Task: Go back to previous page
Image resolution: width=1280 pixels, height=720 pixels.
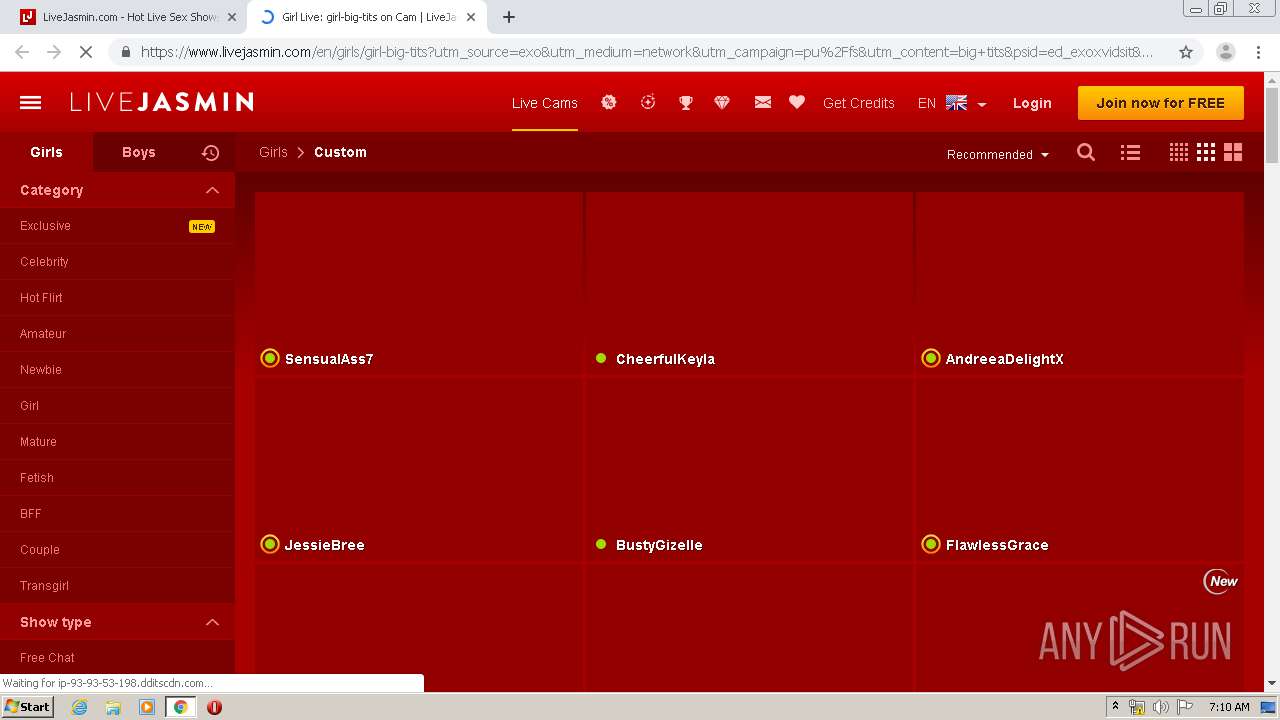Action: [x=22, y=52]
